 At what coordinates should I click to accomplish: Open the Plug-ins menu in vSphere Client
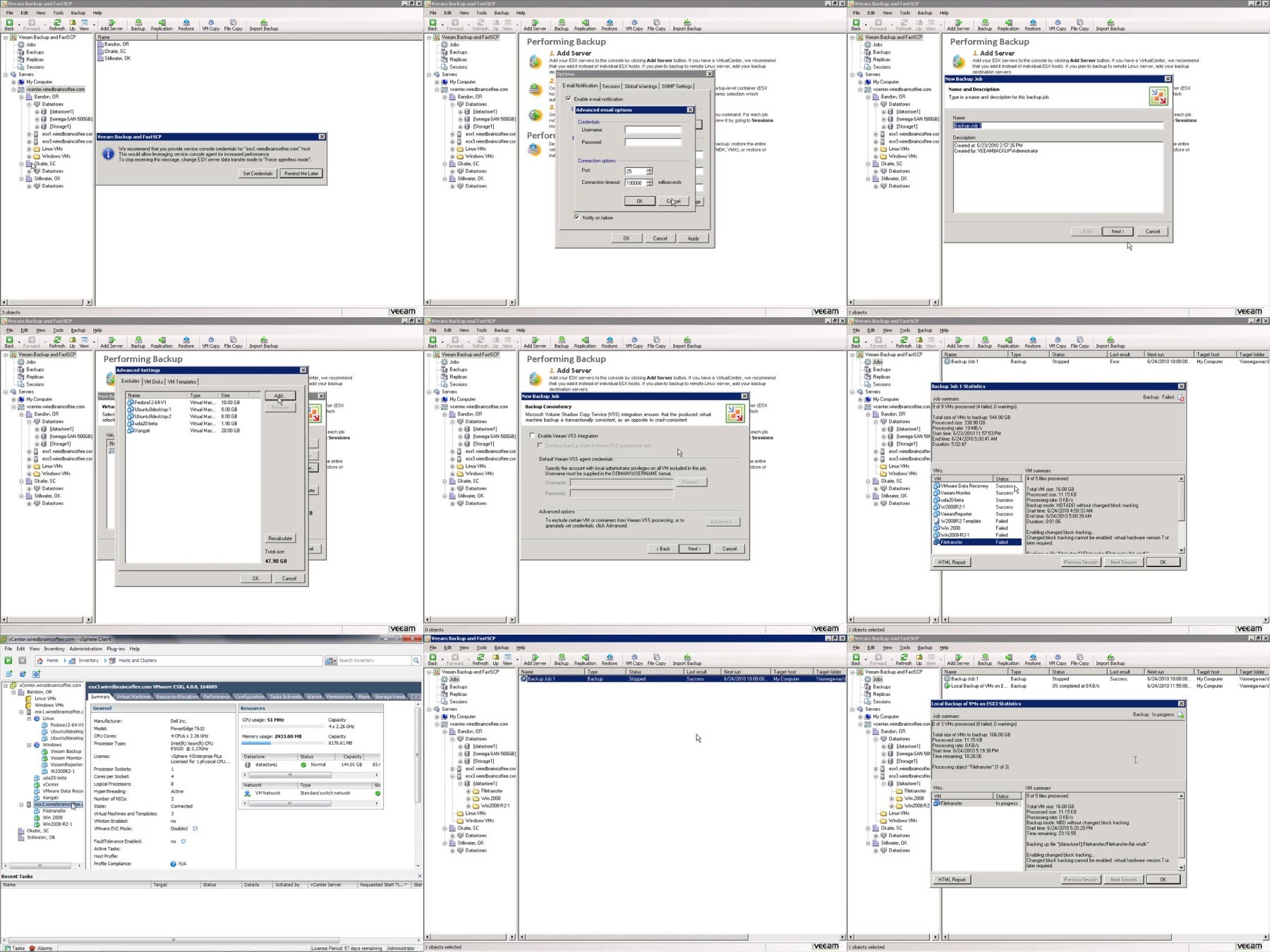(116, 649)
